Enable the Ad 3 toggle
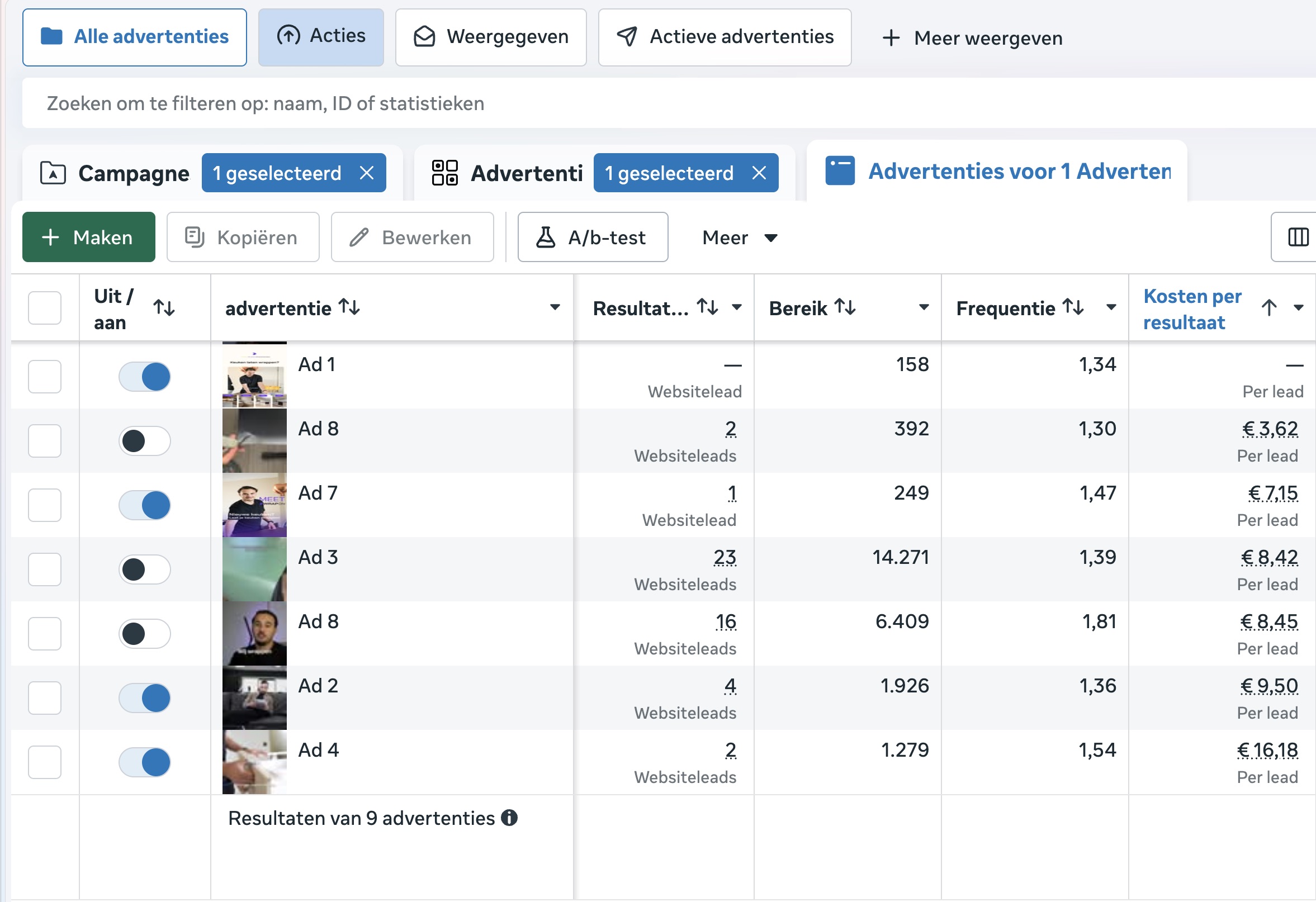The width and height of the screenshot is (1316, 902). tap(144, 569)
